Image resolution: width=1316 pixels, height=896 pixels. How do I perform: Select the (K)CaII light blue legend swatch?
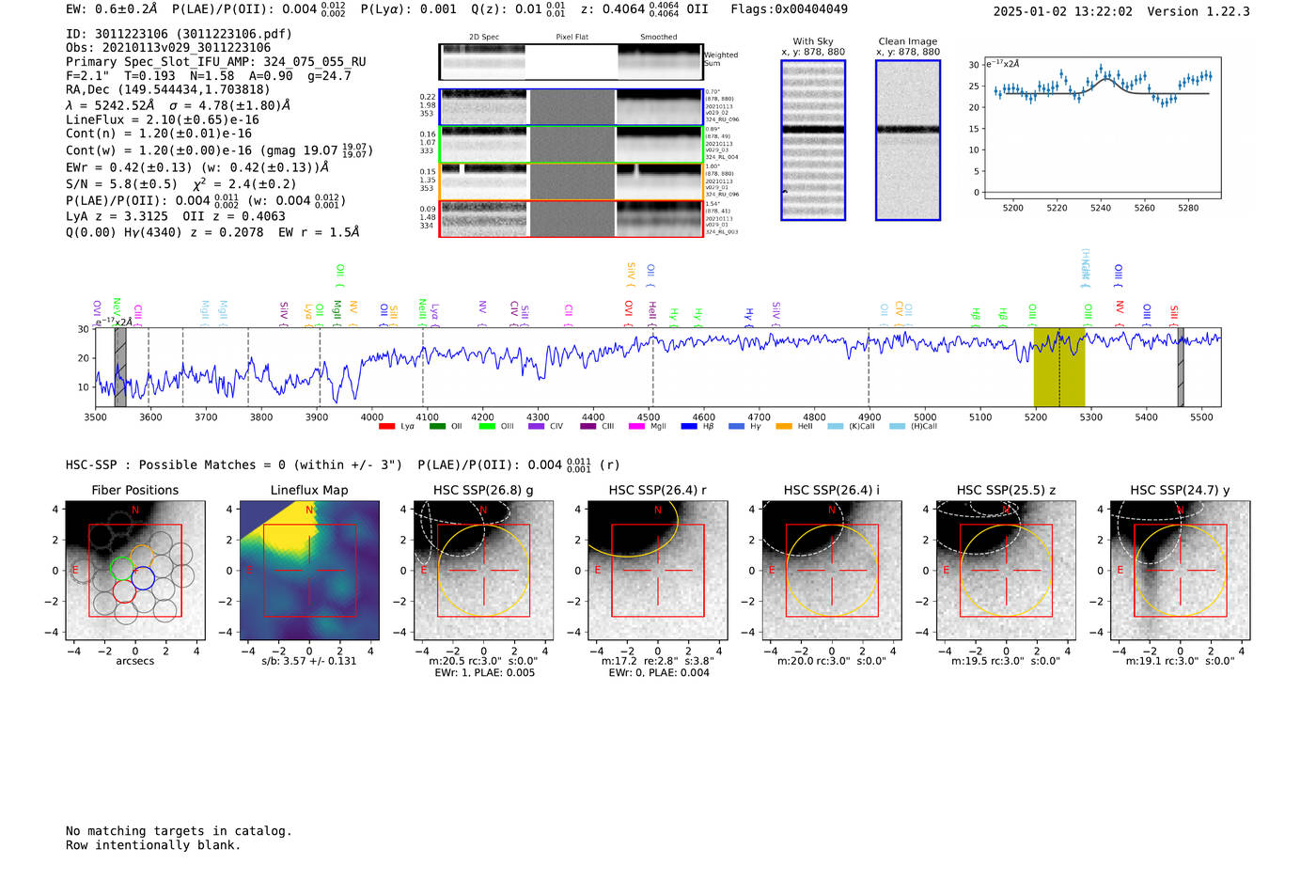[836, 427]
